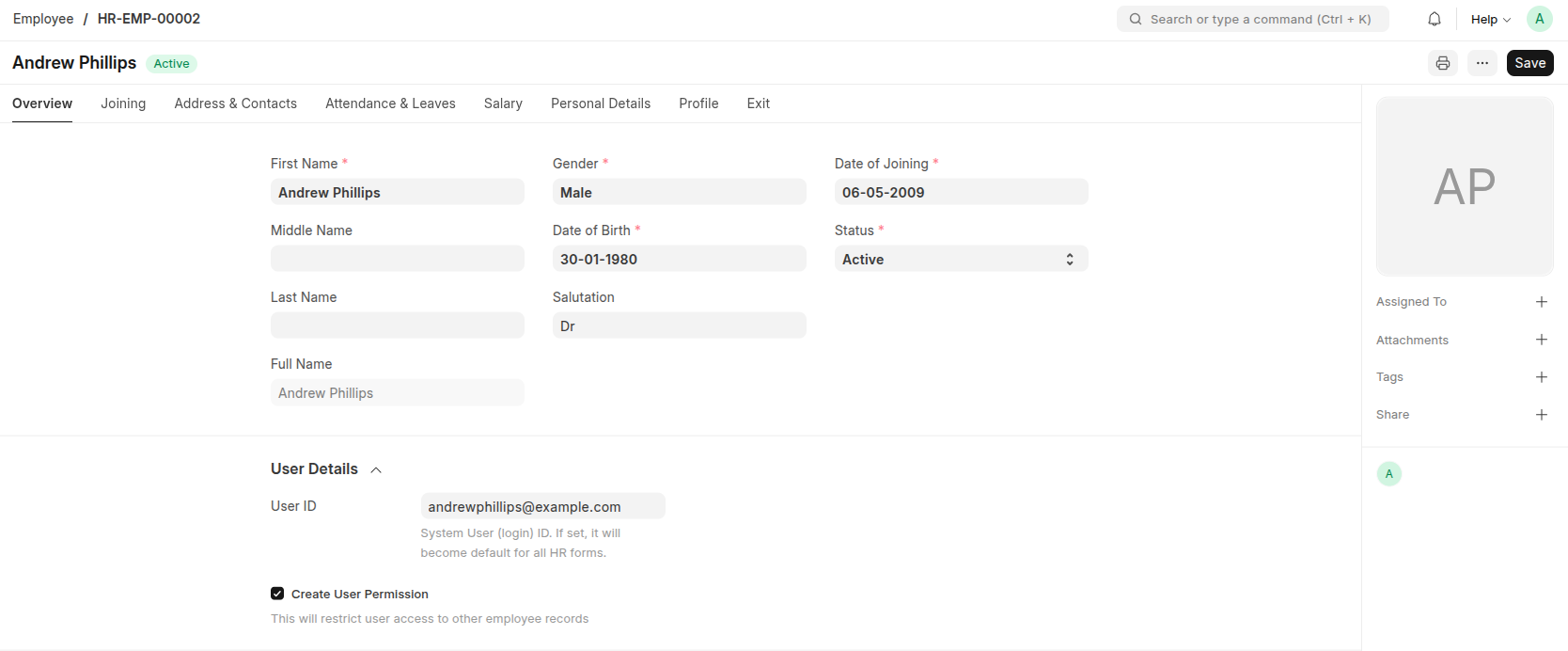The height and width of the screenshot is (651, 1568).
Task: Click the print icon button
Action: pos(1443,63)
